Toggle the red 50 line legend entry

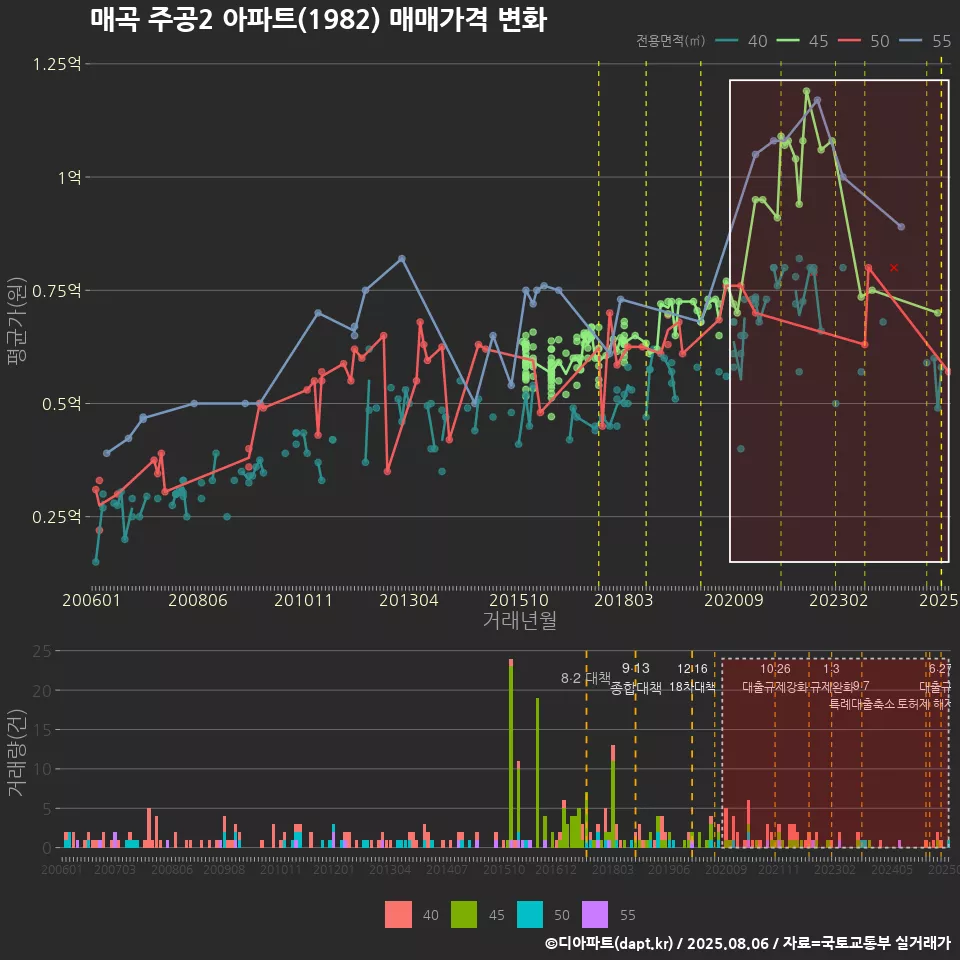[863, 41]
